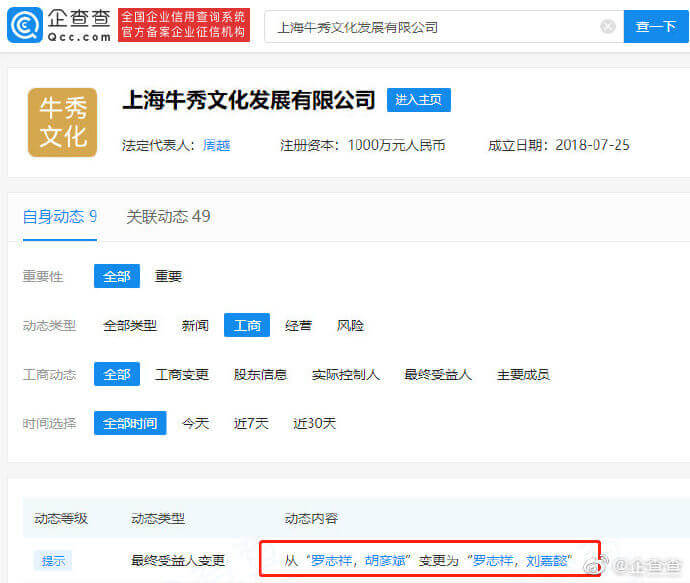Screen dimensions: 690x583
Task: Filter by 工商变更
Action: tap(182, 375)
